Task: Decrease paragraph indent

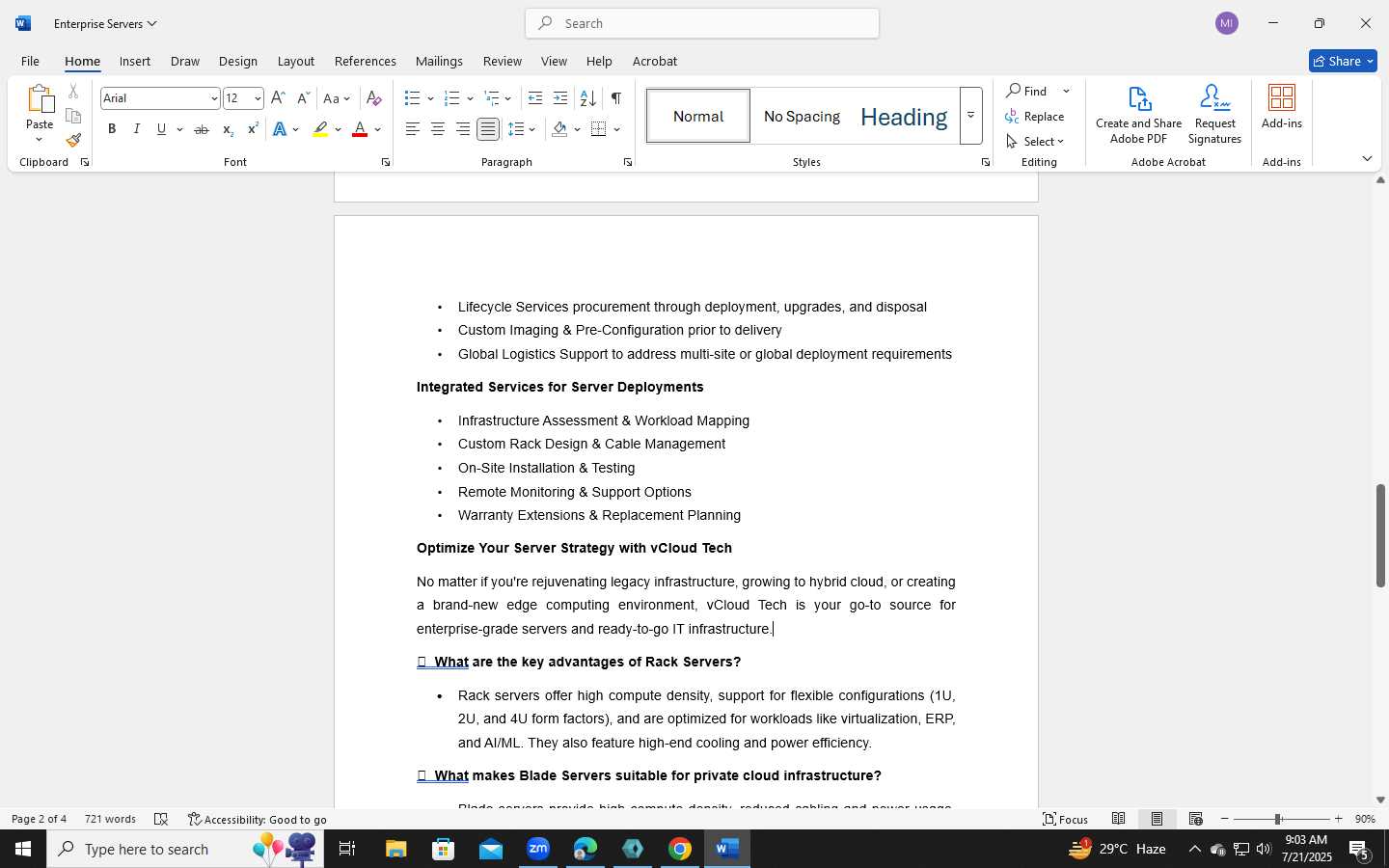Action: pos(535,98)
